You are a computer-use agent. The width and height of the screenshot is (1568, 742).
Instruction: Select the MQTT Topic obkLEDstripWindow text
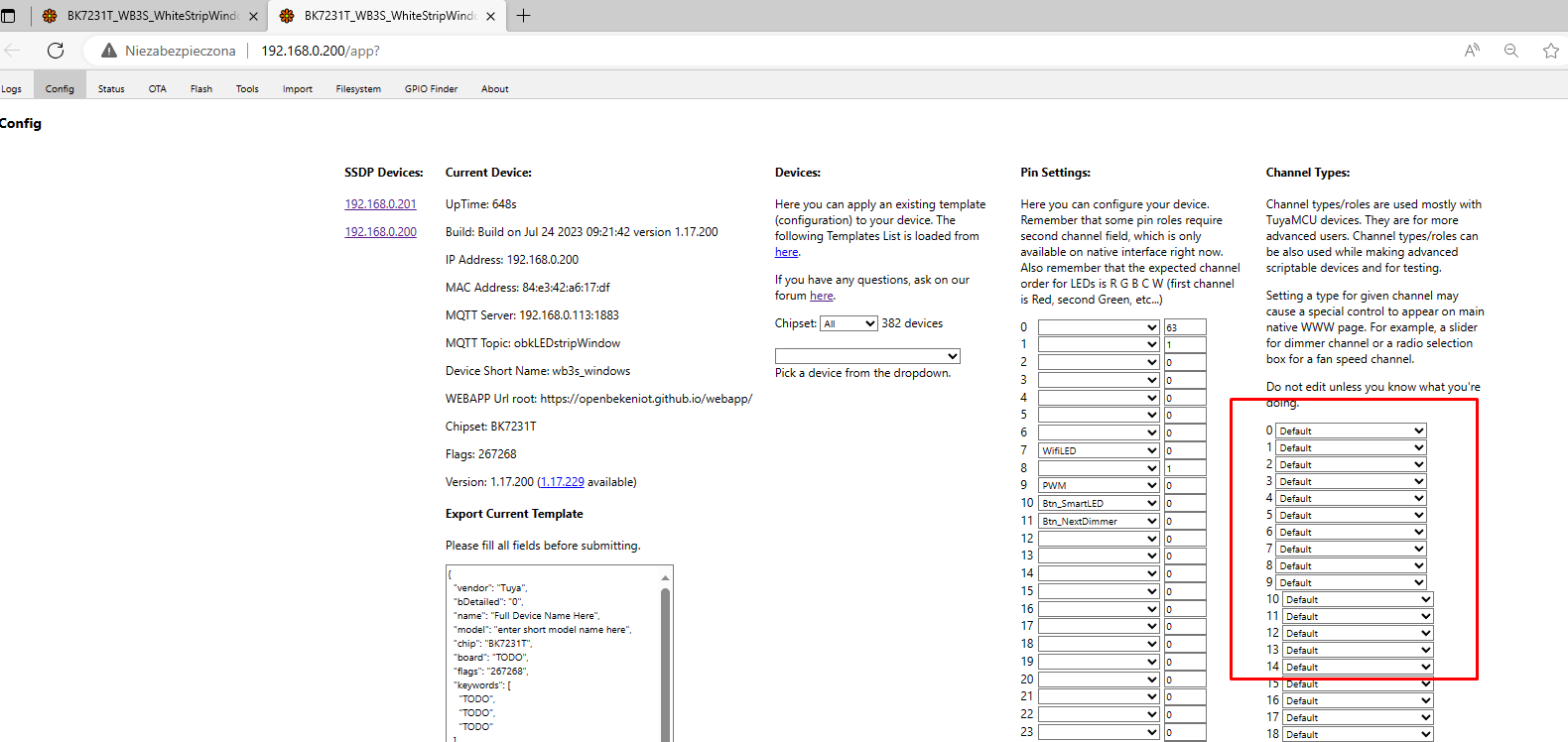pos(533,343)
